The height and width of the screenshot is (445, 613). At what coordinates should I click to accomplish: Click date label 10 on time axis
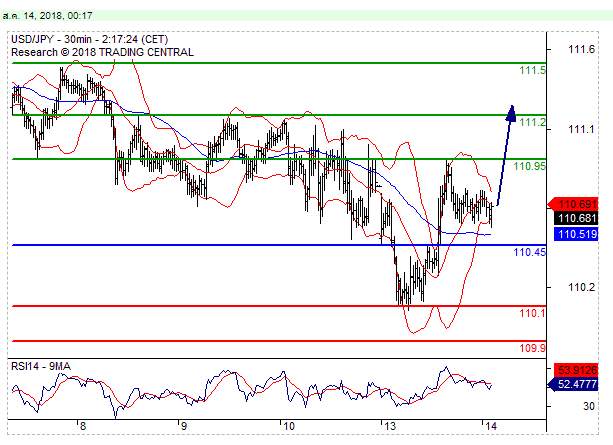289,426
